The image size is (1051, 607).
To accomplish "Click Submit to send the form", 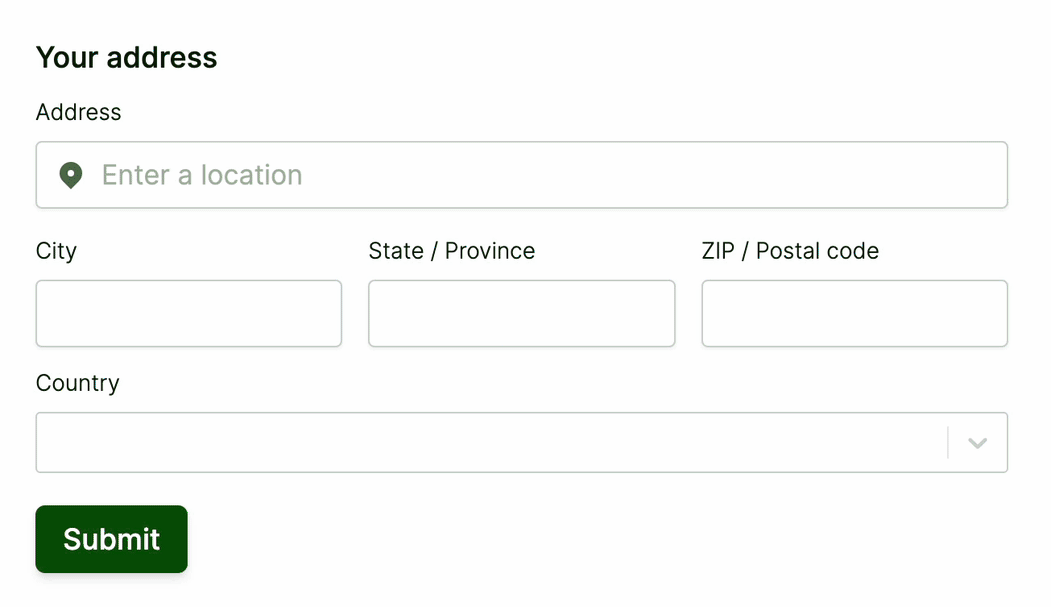I will point(111,539).
